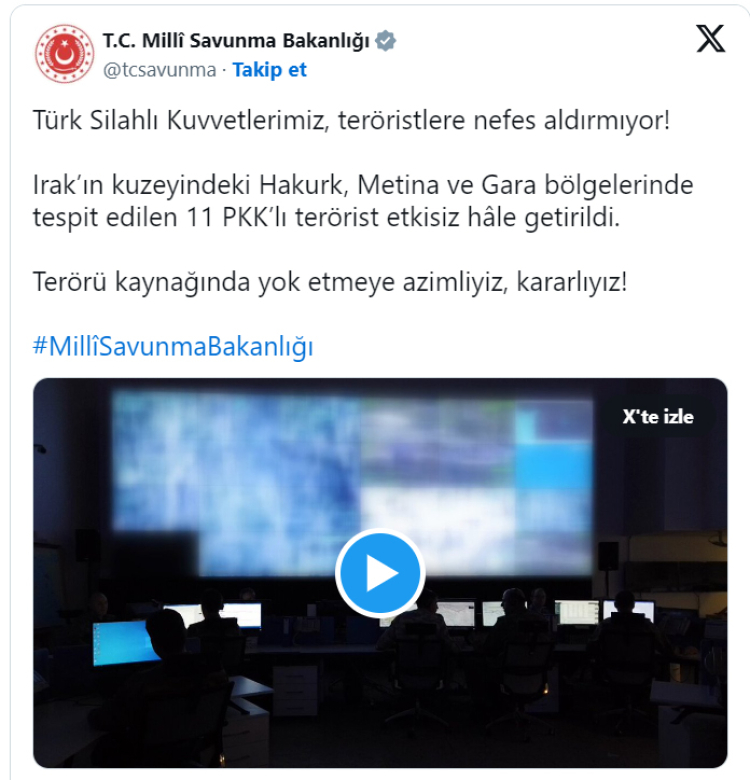Screen dimensions: 750x780
Task: Play the embedded video
Action: [380, 573]
